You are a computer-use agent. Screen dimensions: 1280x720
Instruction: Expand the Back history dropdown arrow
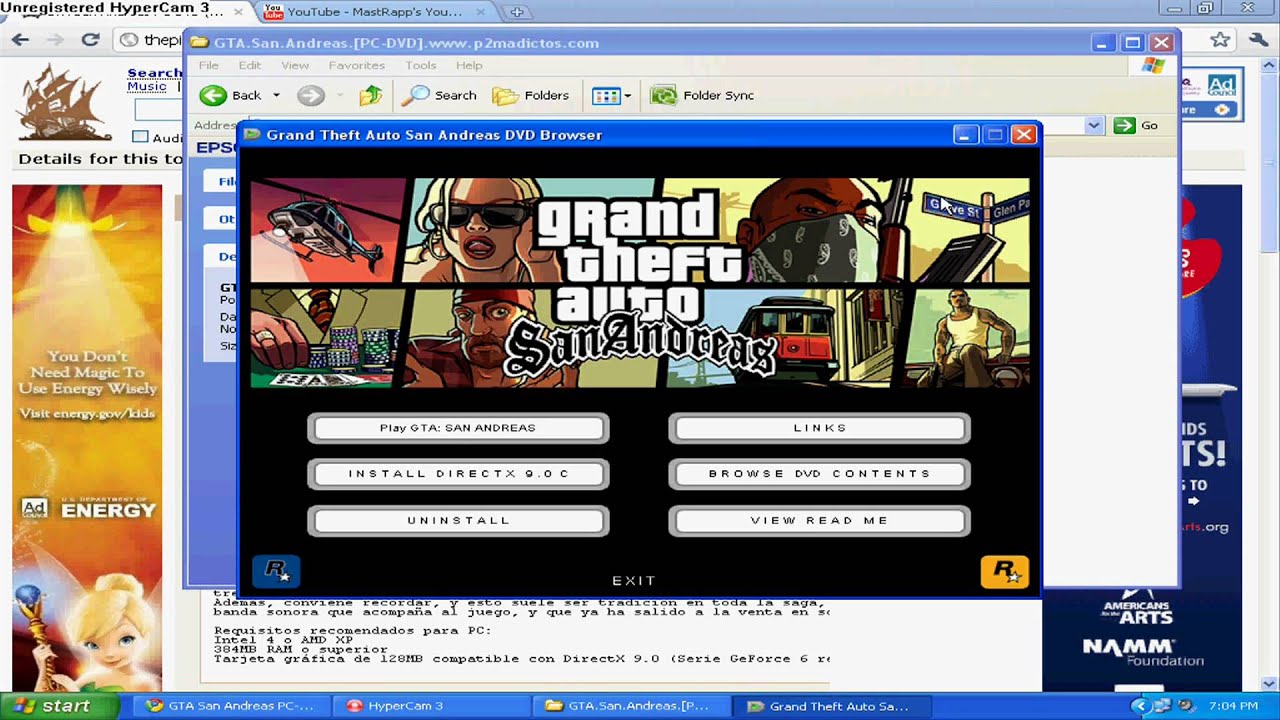click(x=276, y=96)
